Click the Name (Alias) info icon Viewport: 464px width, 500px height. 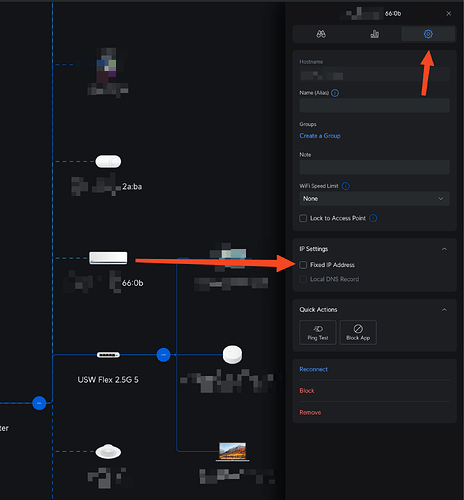tap(335, 93)
